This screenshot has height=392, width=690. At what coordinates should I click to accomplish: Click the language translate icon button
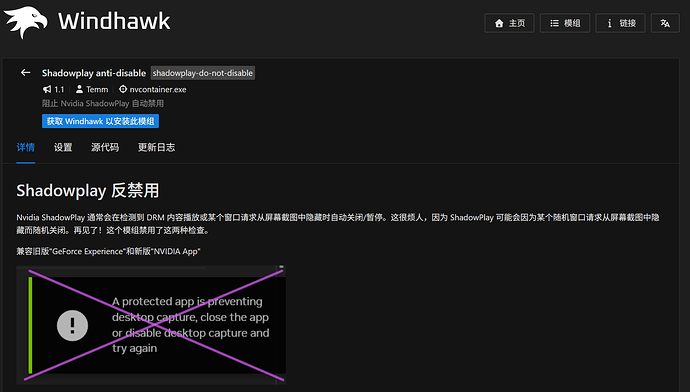coord(665,23)
